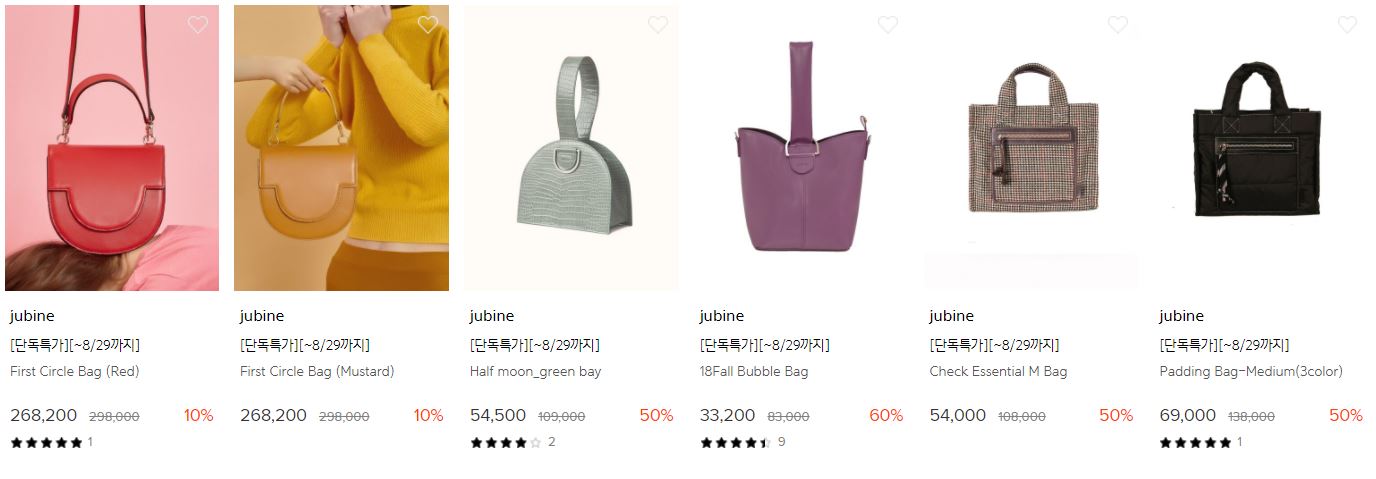Click jubine brand above Check Essential M Bag
The width and height of the screenshot is (1376, 479).
pos(951,316)
